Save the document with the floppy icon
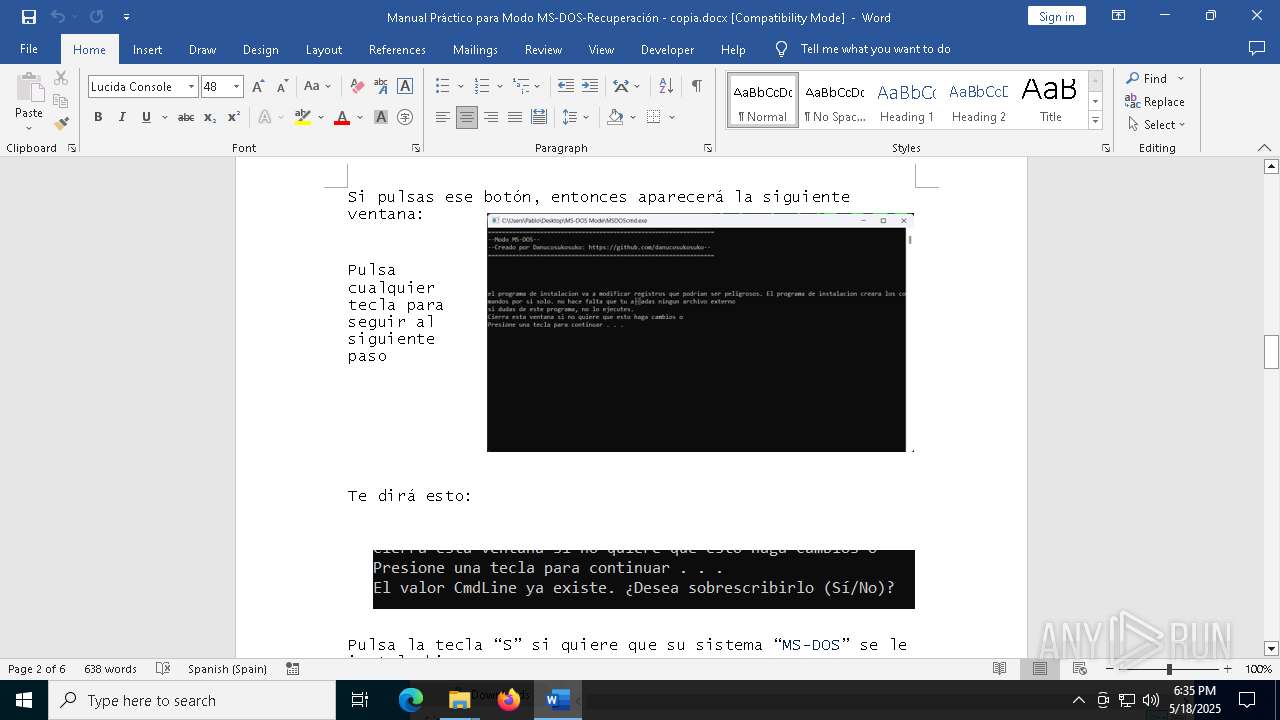This screenshot has height=720, width=1280. click(29, 17)
